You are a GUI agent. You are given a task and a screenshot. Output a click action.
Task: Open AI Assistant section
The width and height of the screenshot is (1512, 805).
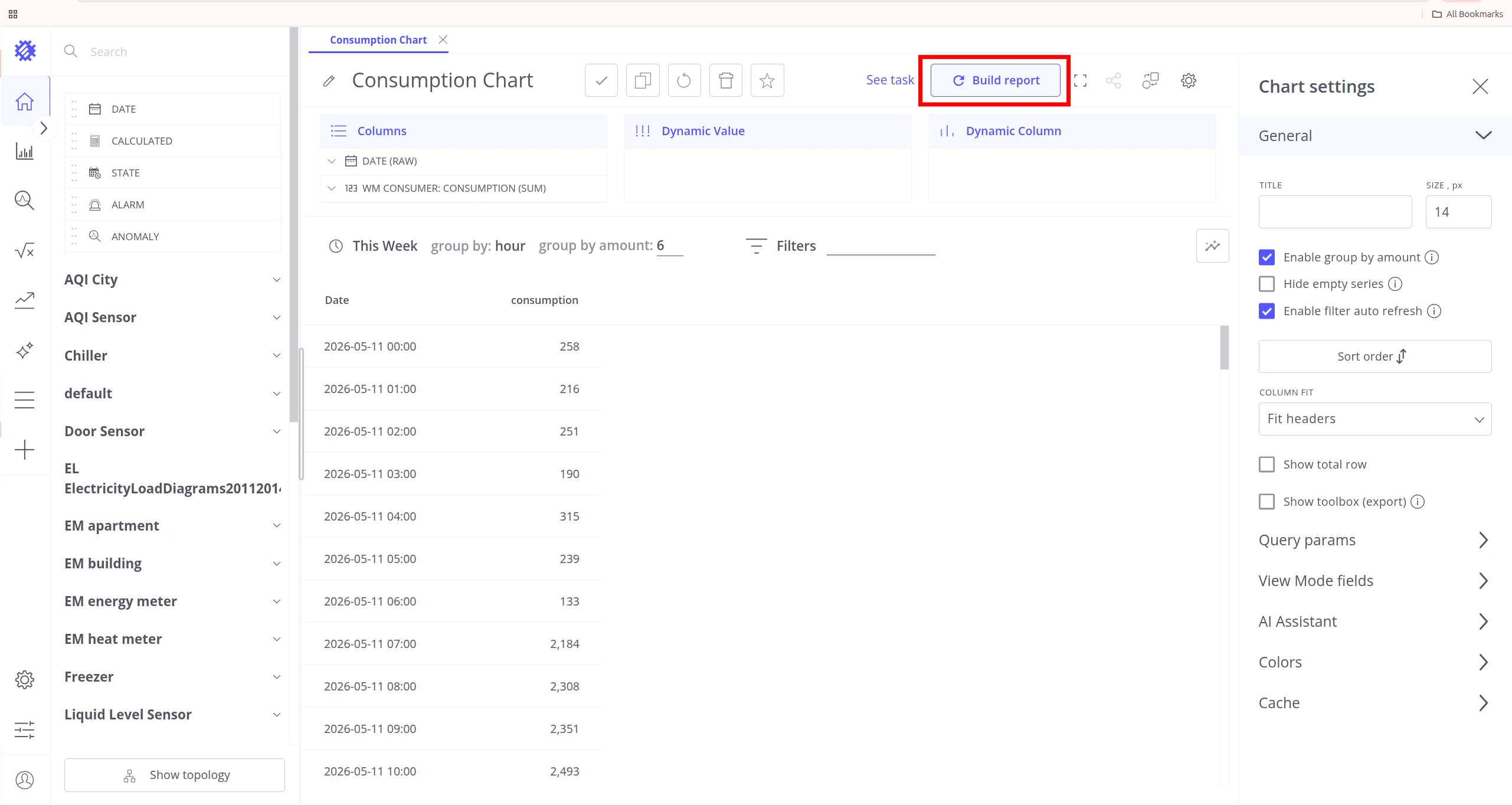click(1374, 621)
